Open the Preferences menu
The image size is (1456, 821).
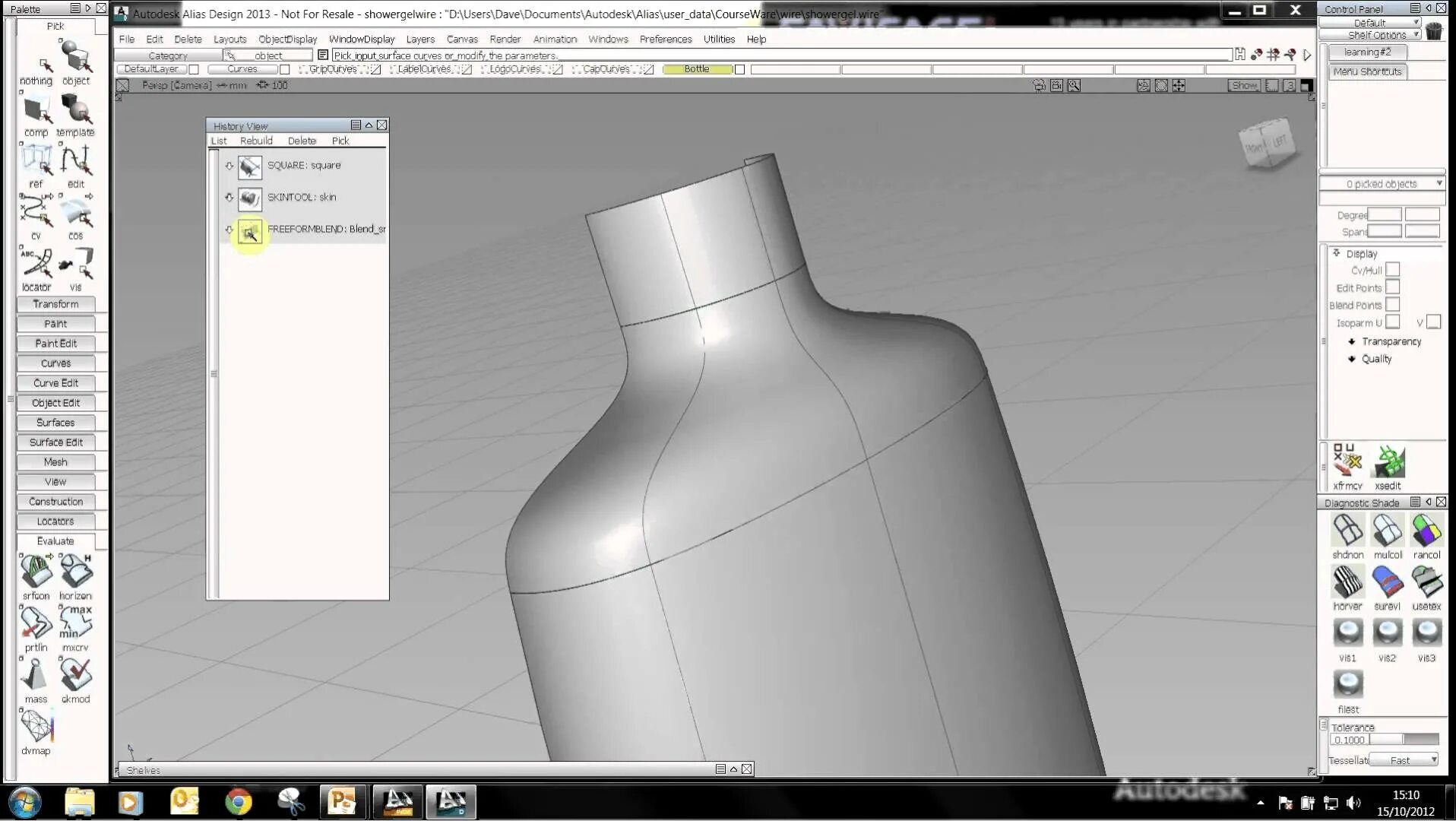pyautogui.click(x=666, y=39)
